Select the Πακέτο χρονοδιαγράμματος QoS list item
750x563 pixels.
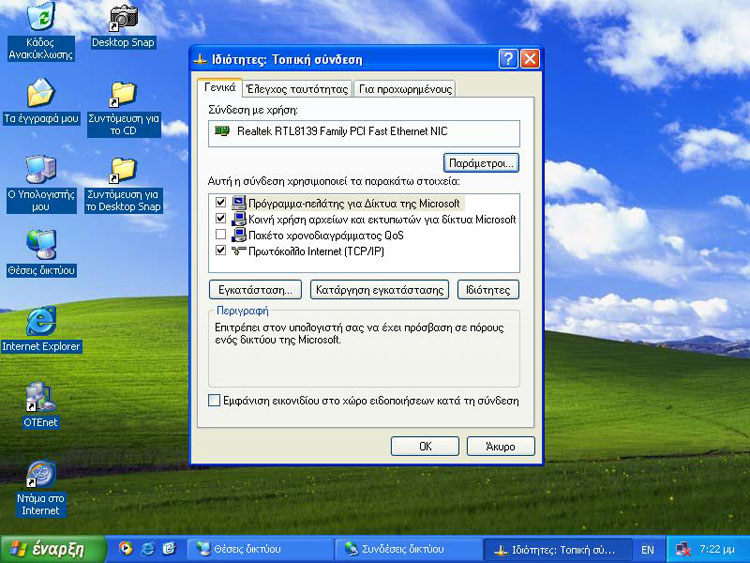coord(326,235)
